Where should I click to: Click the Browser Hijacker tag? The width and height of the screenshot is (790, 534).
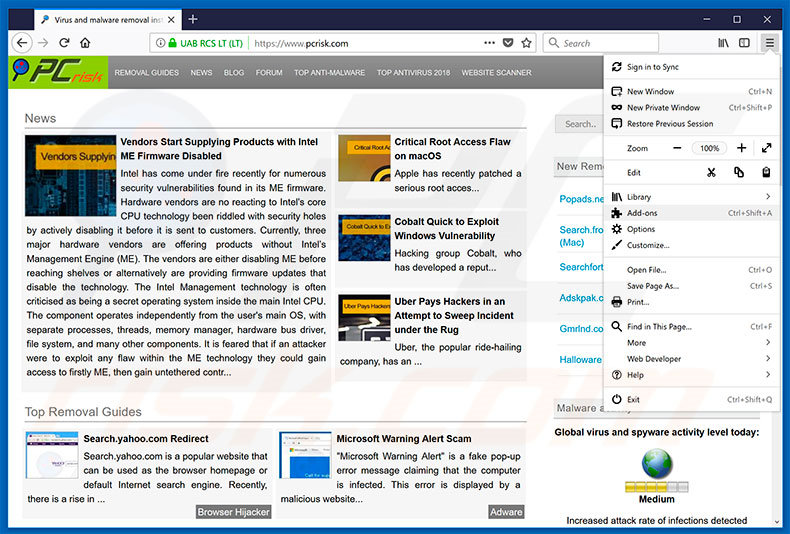[x=234, y=512]
